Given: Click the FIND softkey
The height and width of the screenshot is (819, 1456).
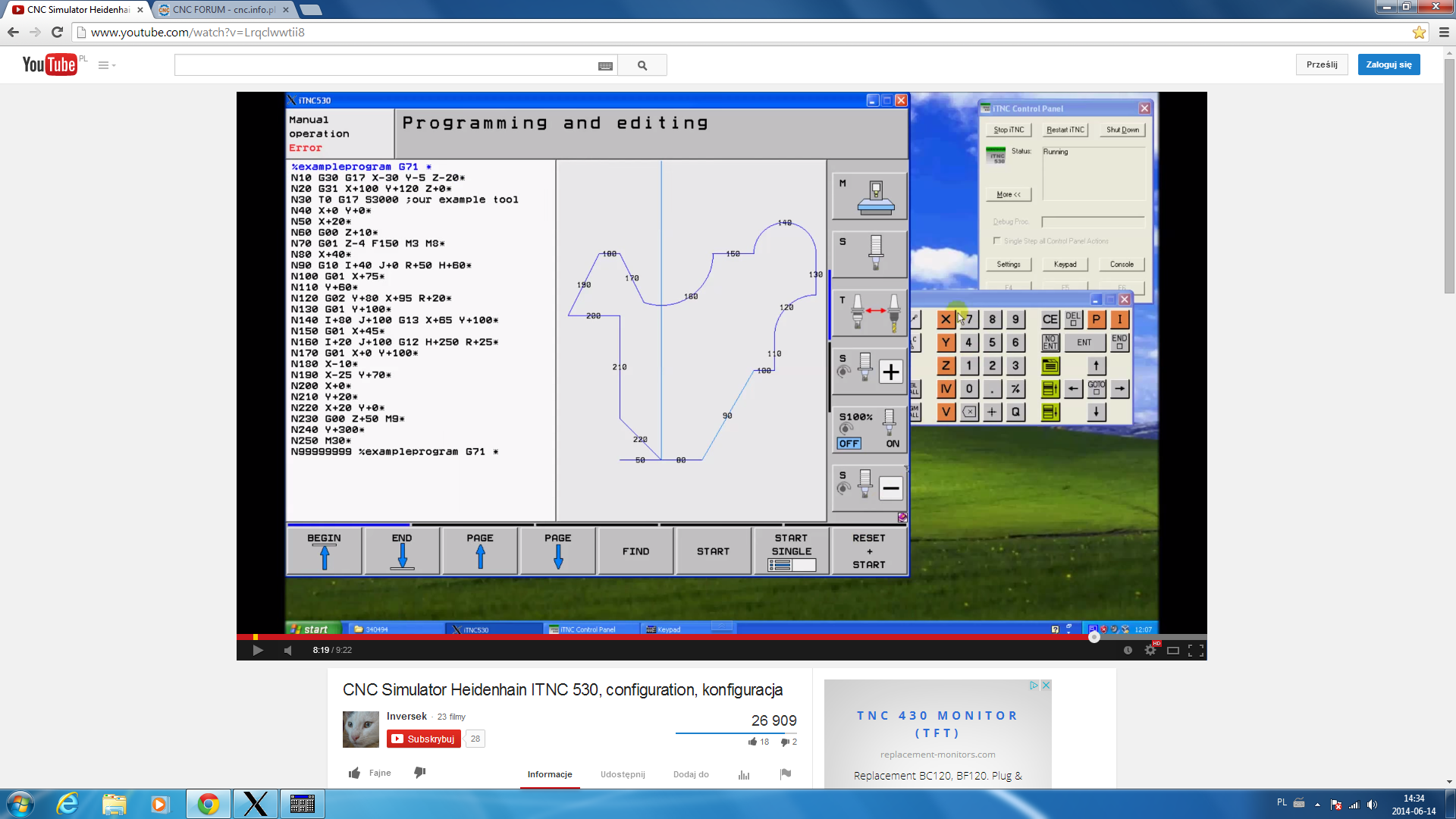Looking at the screenshot, I should click(635, 551).
